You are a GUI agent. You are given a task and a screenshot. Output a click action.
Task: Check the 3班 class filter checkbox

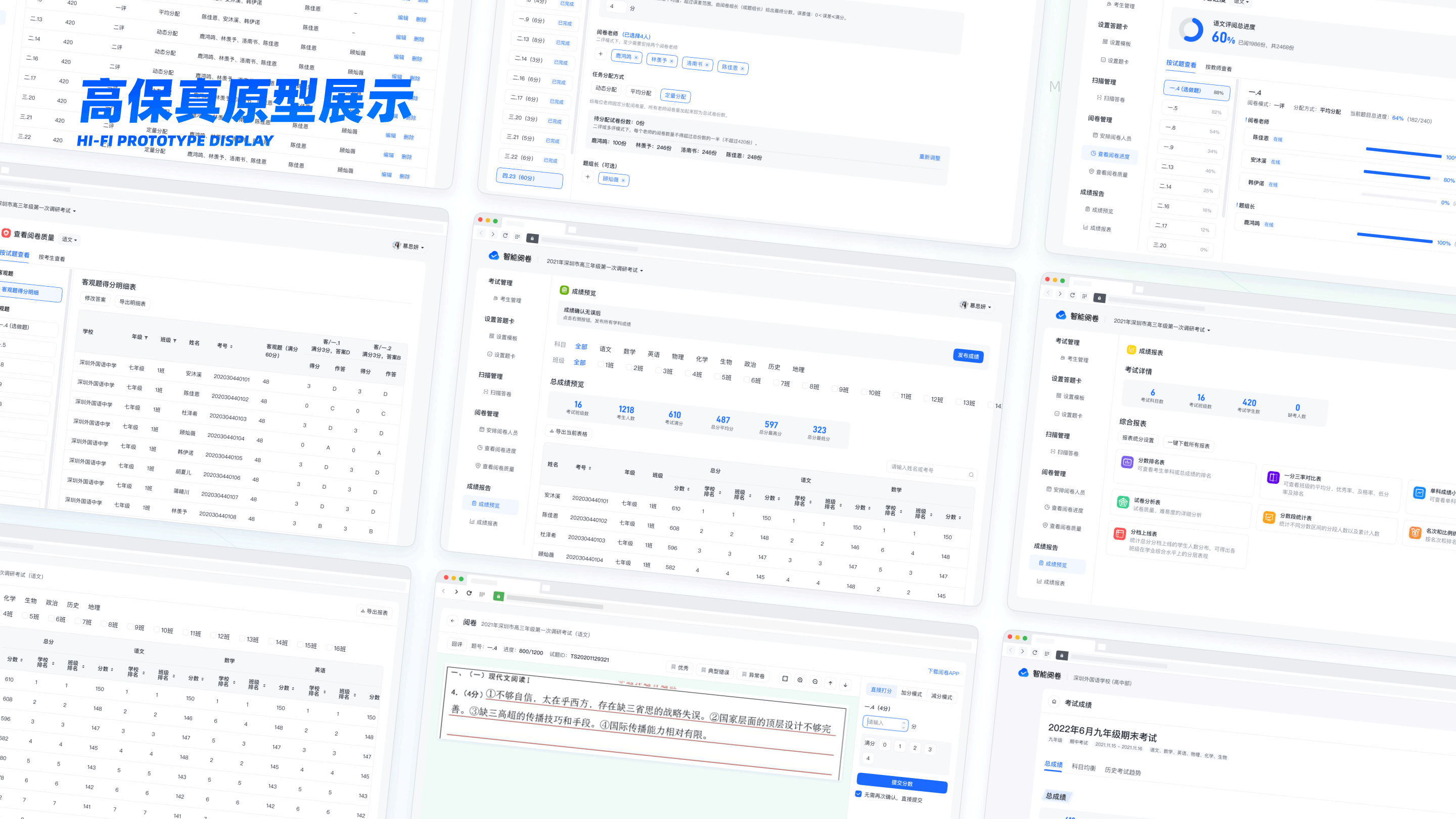coord(658,370)
